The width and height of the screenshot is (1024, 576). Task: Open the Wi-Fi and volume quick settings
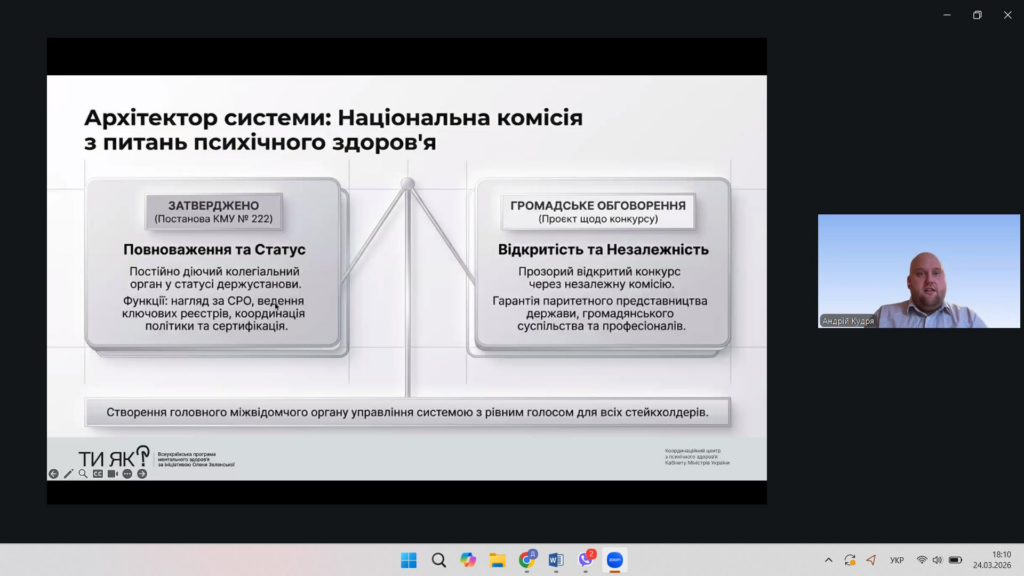(938, 560)
